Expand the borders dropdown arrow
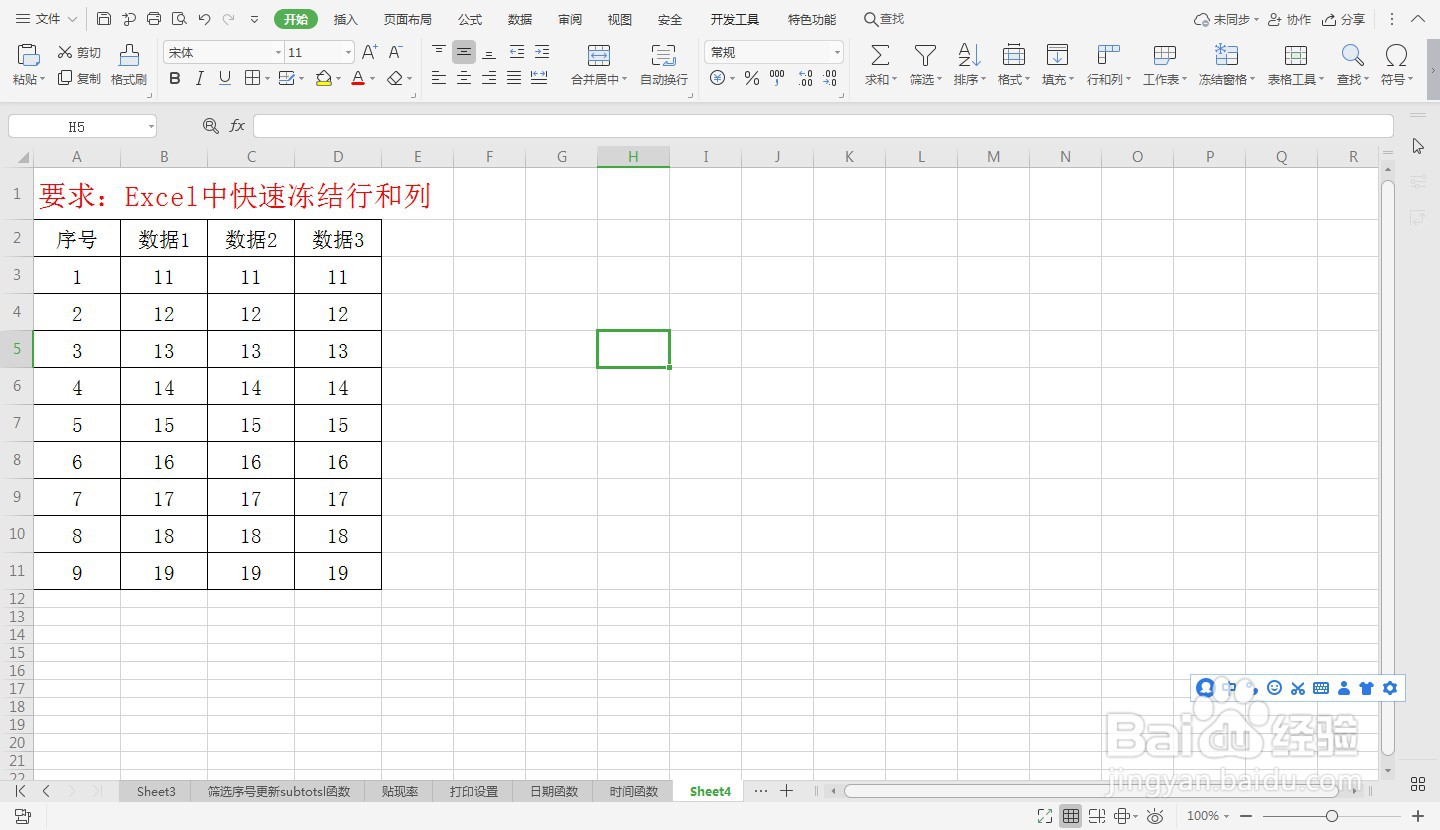Image resolution: width=1440 pixels, height=830 pixels. click(268, 78)
